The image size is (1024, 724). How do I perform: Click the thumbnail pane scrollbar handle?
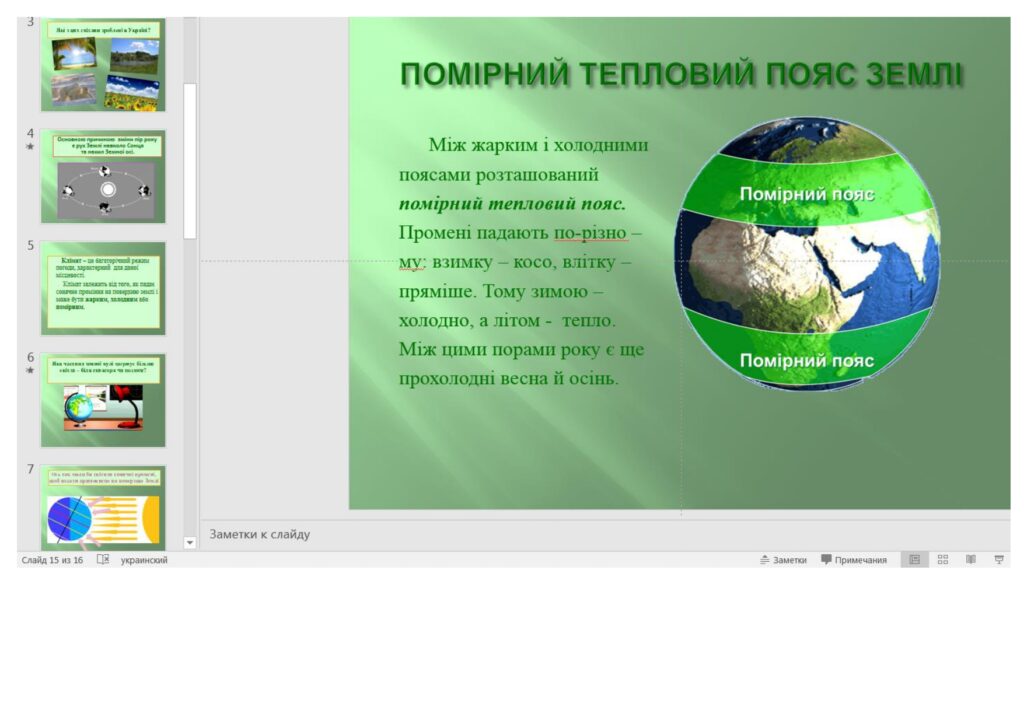pyautogui.click(x=190, y=161)
